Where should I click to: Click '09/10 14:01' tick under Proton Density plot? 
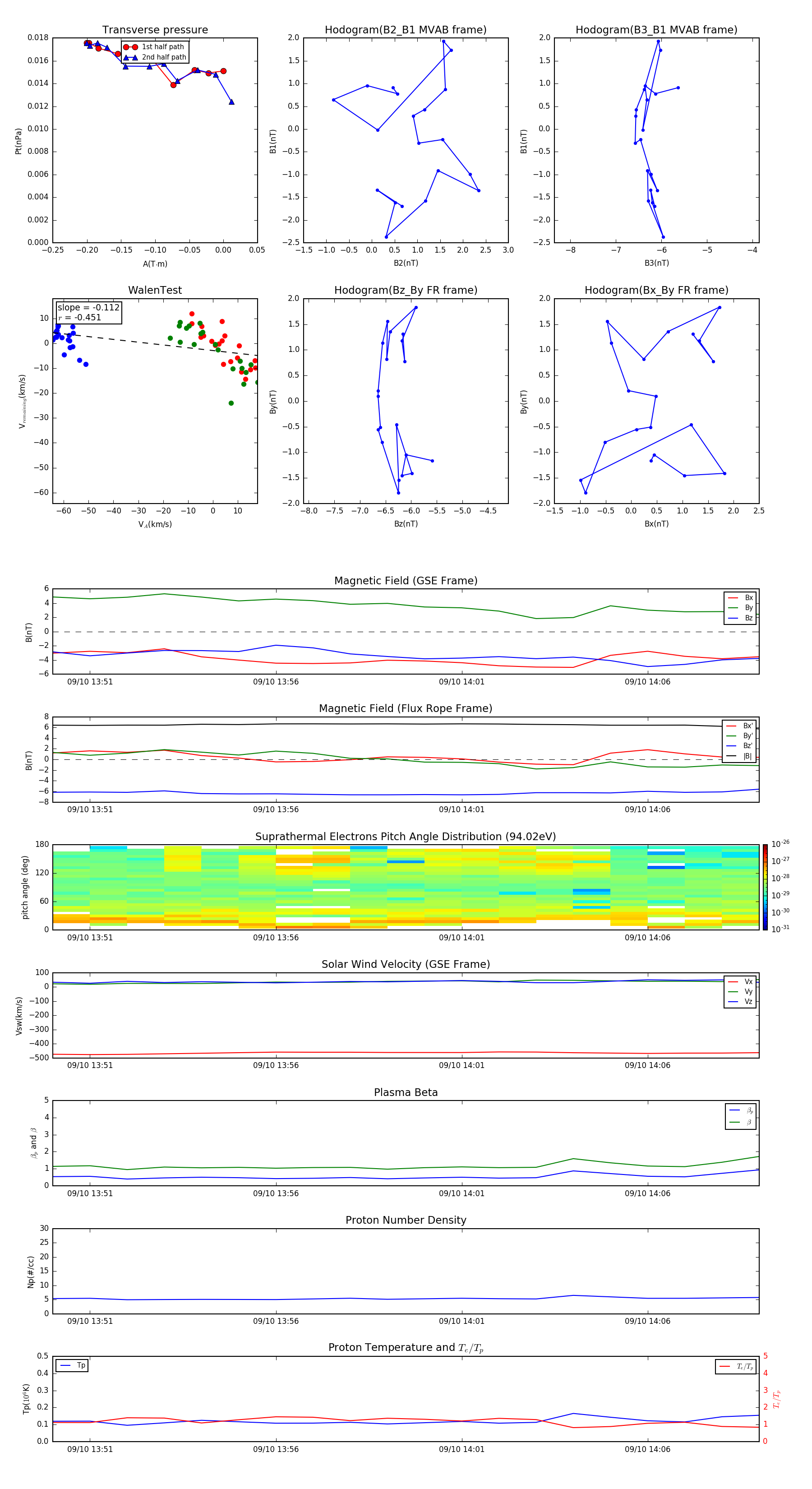point(462,1321)
